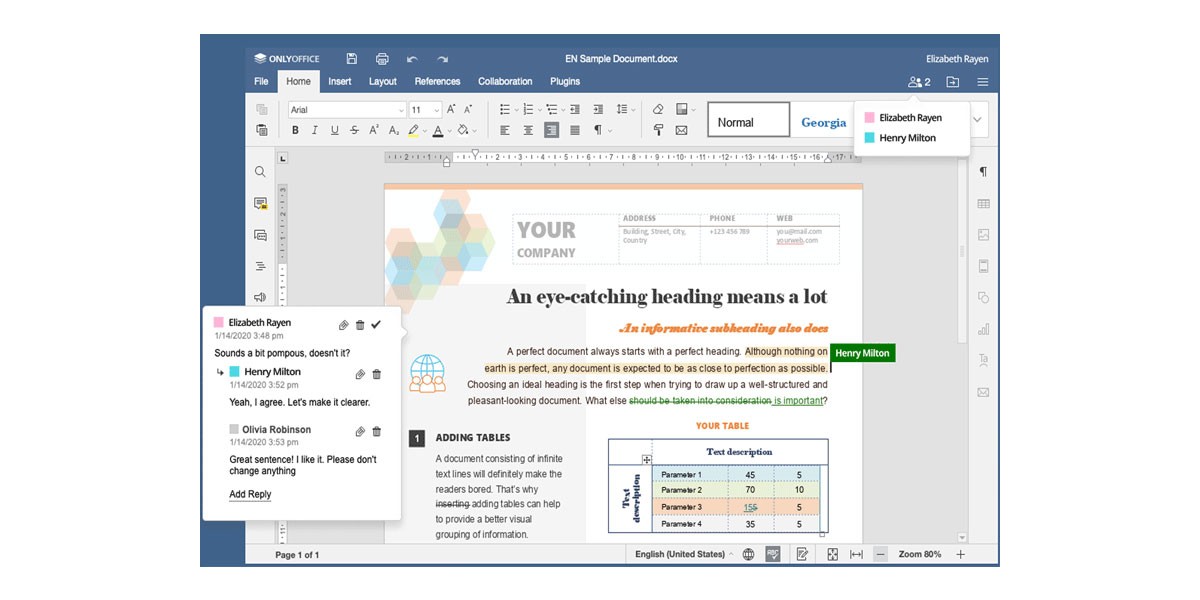Click the zoom in plus button
Image resolution: width=1200 pixels, height=600 pixels.
[960, 554]
